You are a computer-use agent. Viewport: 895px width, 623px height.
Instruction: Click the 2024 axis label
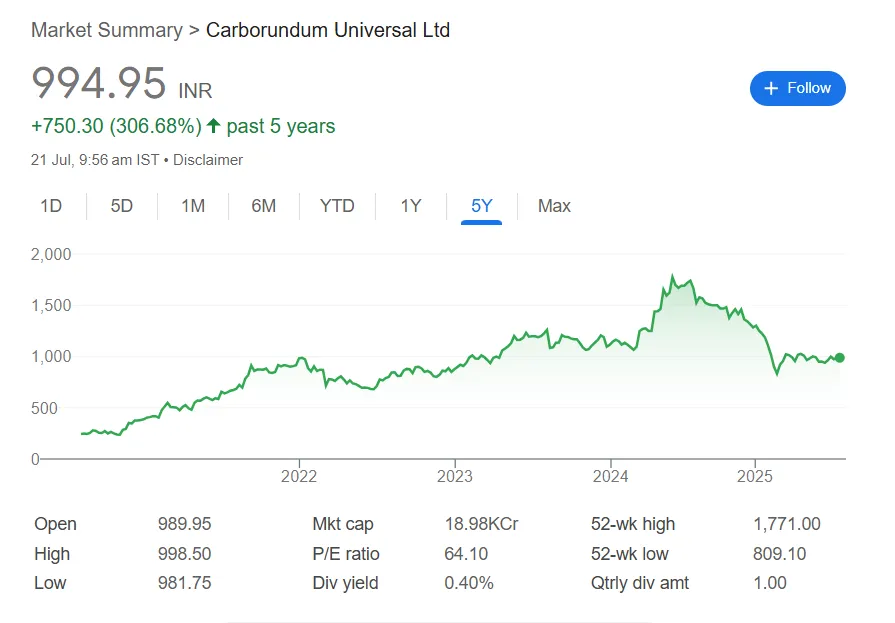tap(610, 476)
